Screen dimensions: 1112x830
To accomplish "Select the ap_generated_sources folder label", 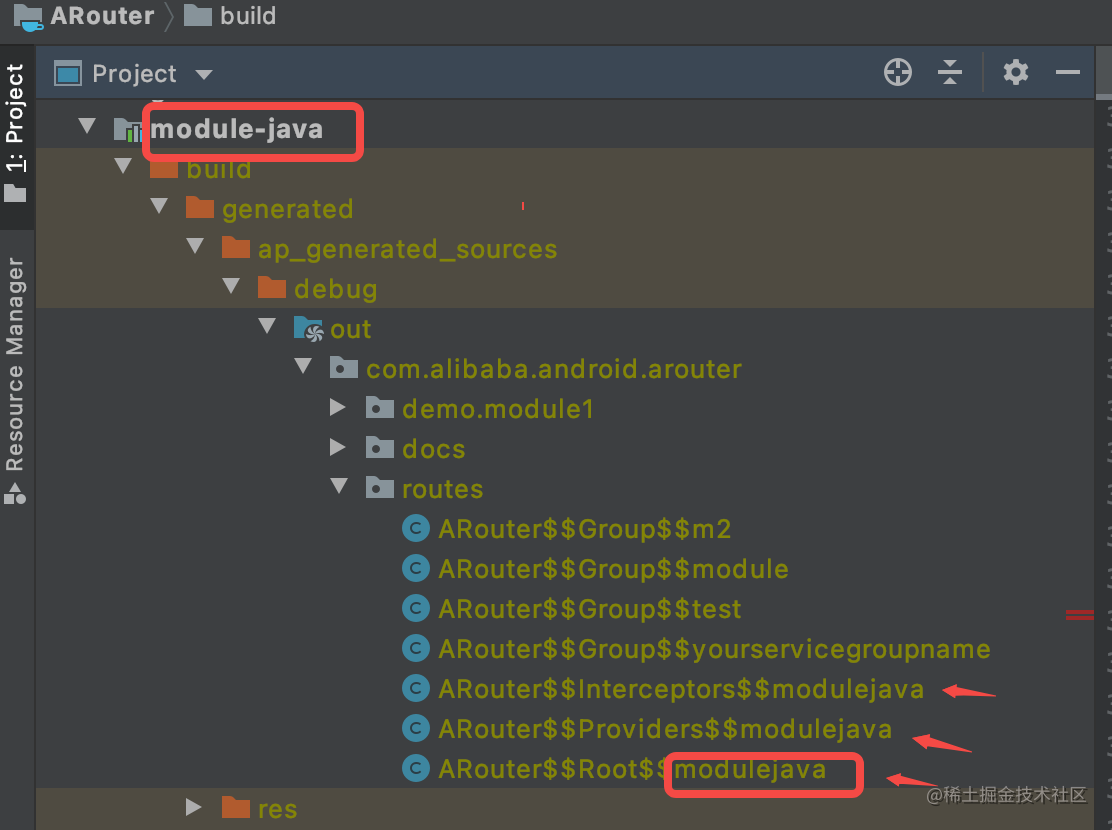I will pos(408,250).
